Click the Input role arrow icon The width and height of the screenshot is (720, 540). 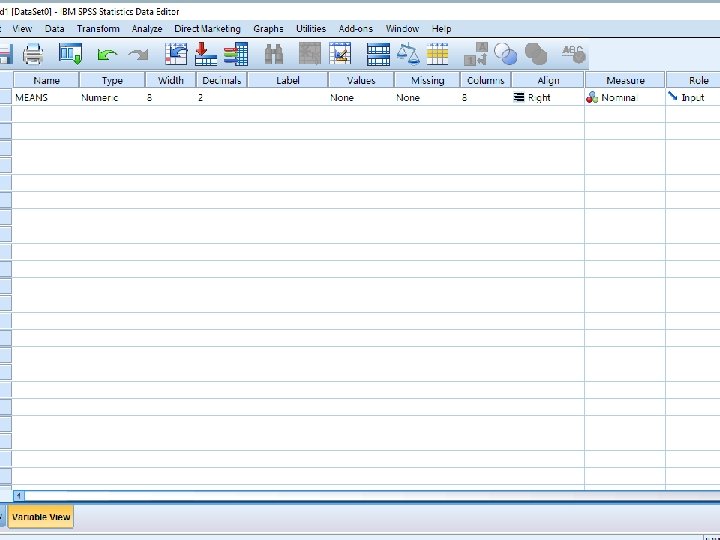[673, 96]
